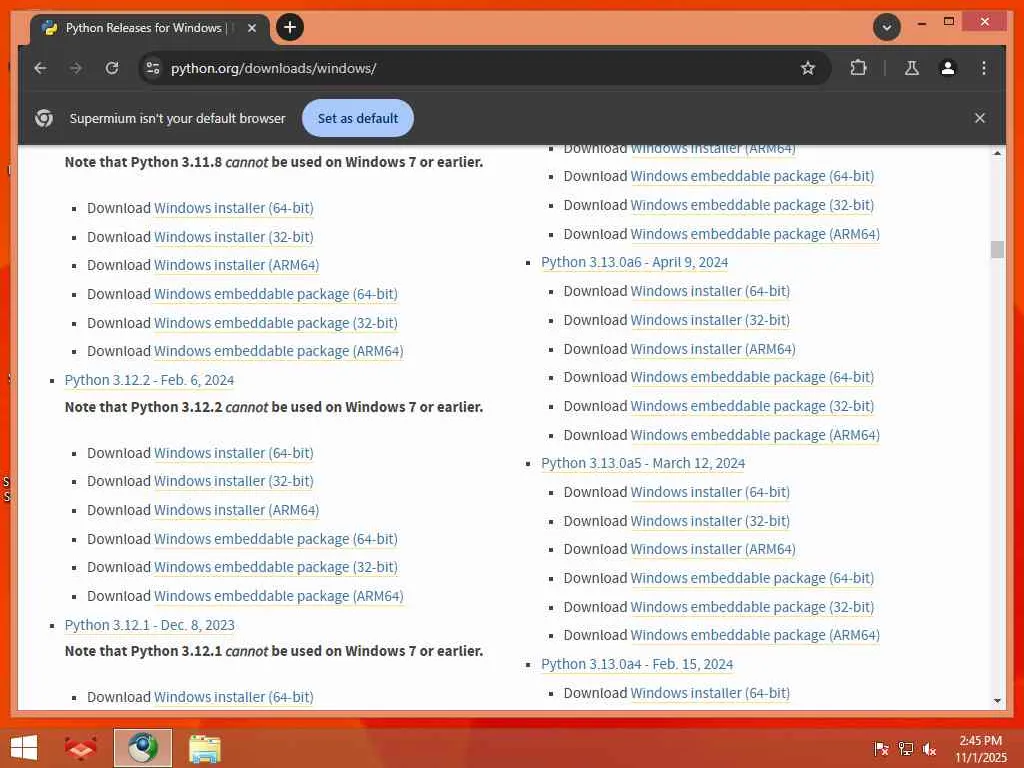
Task: Open the Chrome Labs flask icon
Action: (x=912, y=68)
